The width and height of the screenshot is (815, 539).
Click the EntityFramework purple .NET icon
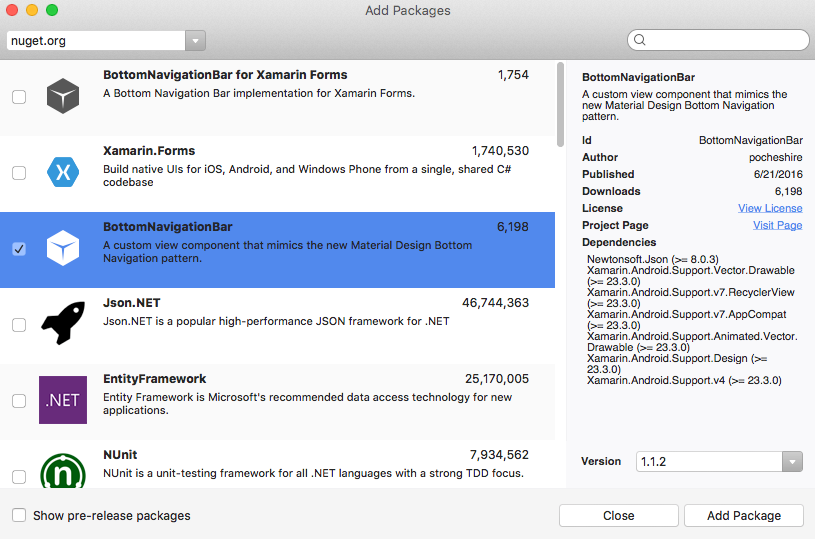coord(63,400)
